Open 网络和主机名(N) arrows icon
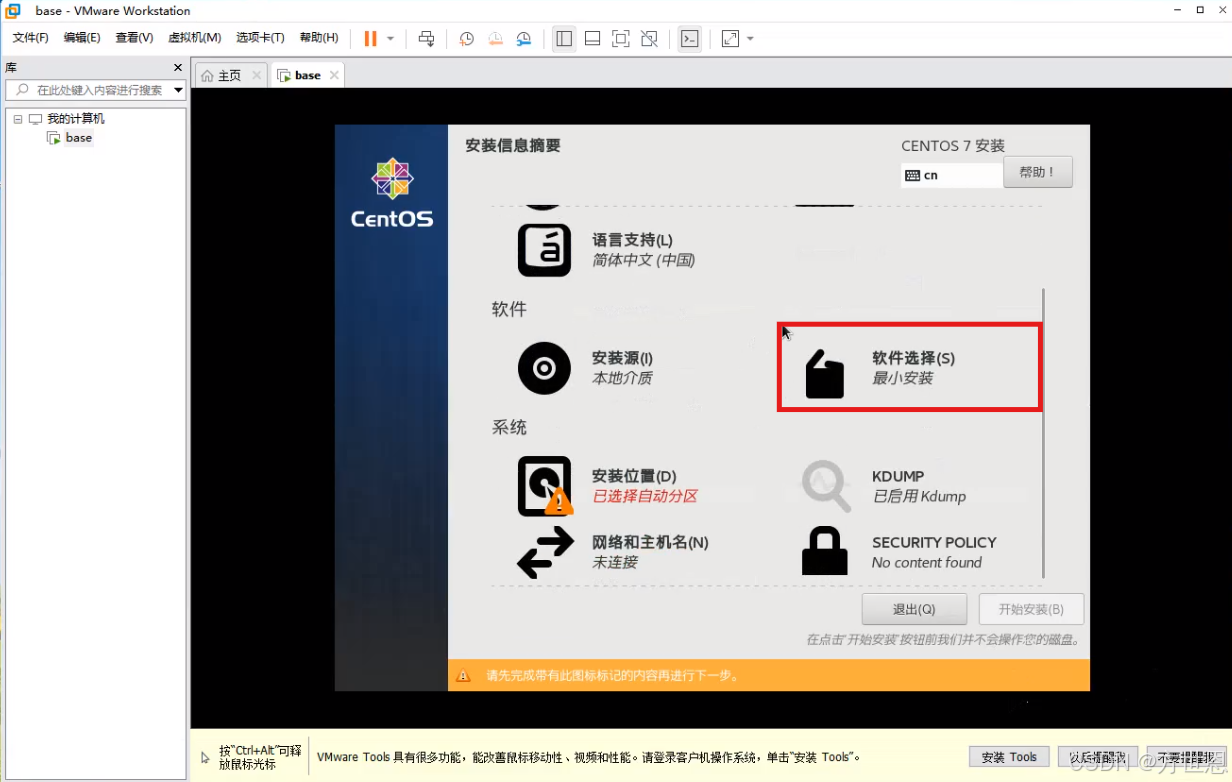The width and height of the screenshot is (1232, 782). (545, 552)
